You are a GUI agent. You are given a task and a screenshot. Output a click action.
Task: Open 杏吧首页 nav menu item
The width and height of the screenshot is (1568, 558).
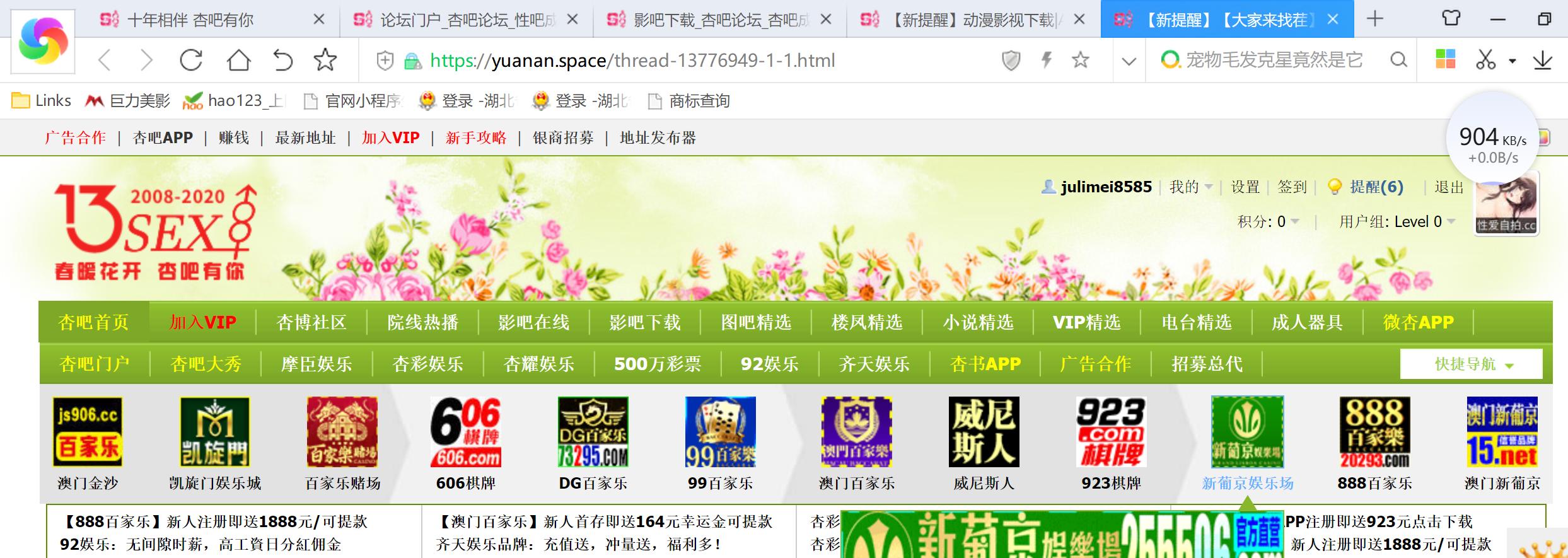click(x=93, y=322)
